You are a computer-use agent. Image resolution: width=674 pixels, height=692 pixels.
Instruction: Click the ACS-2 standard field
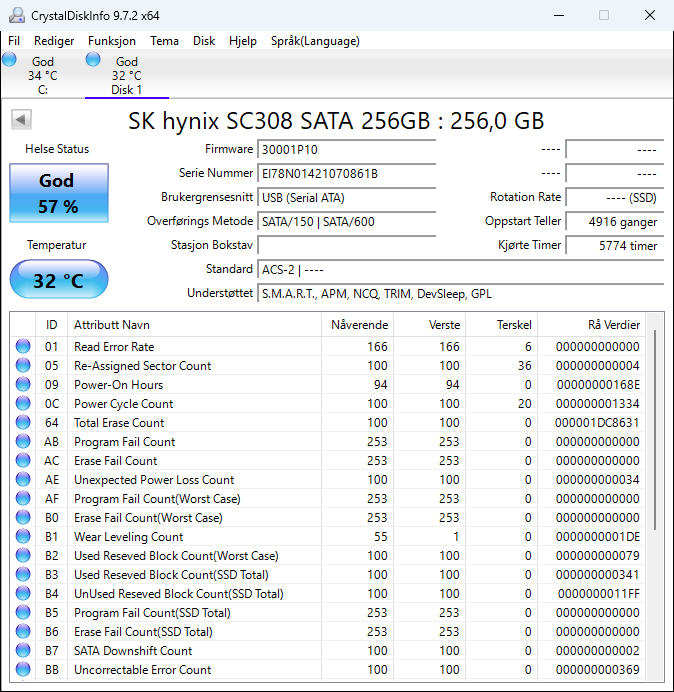click(460, 269)
